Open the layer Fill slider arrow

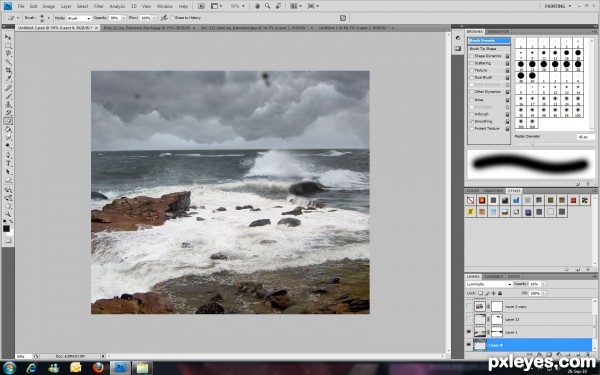(x=544, y=293)
